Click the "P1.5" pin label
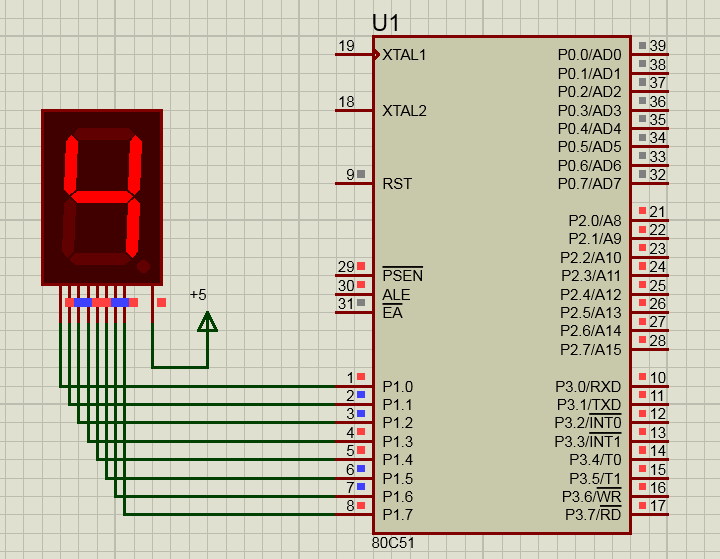 click(x=398, y=479)
